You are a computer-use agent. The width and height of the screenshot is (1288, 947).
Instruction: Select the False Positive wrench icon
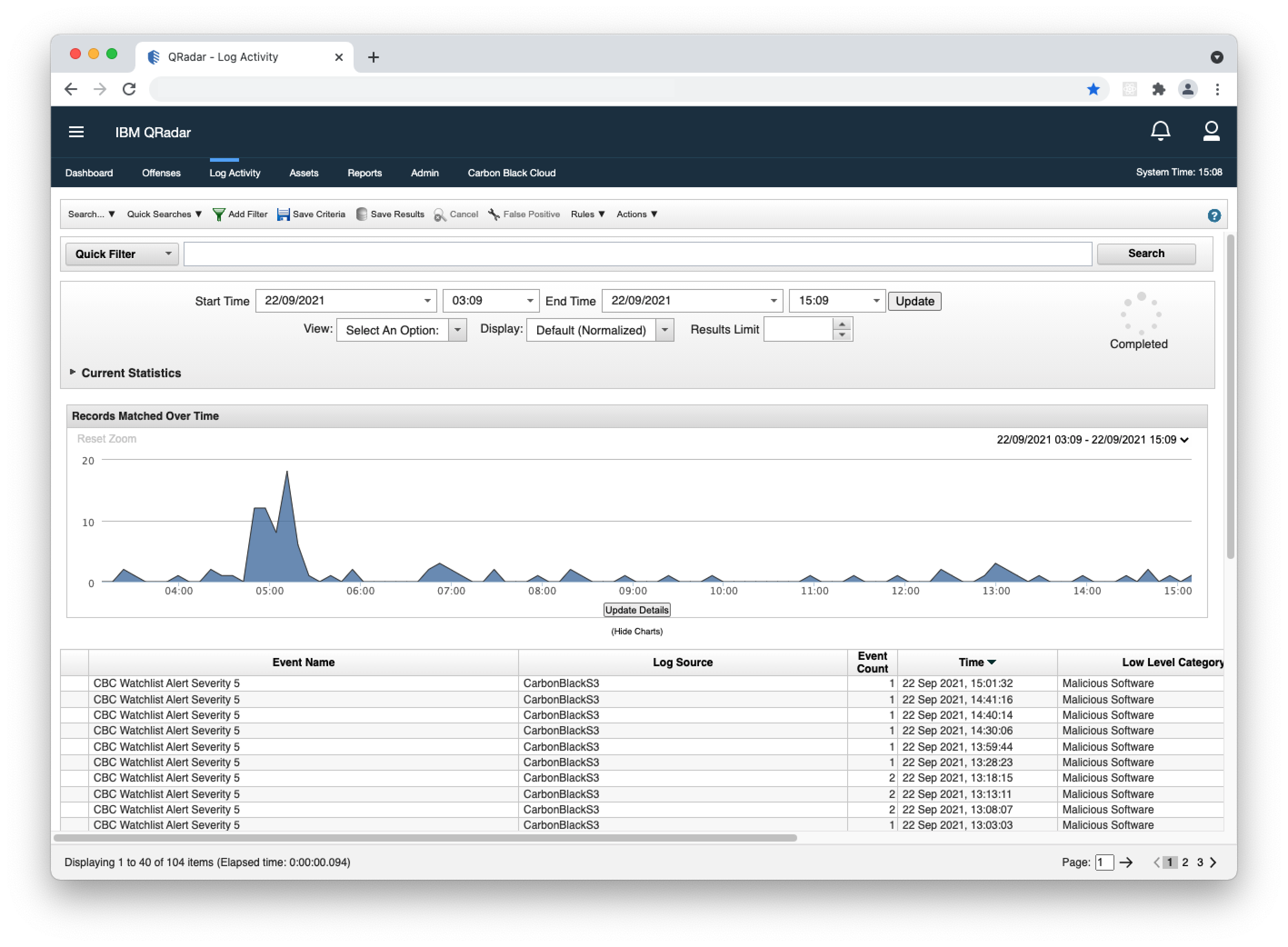tap(494, 214)
